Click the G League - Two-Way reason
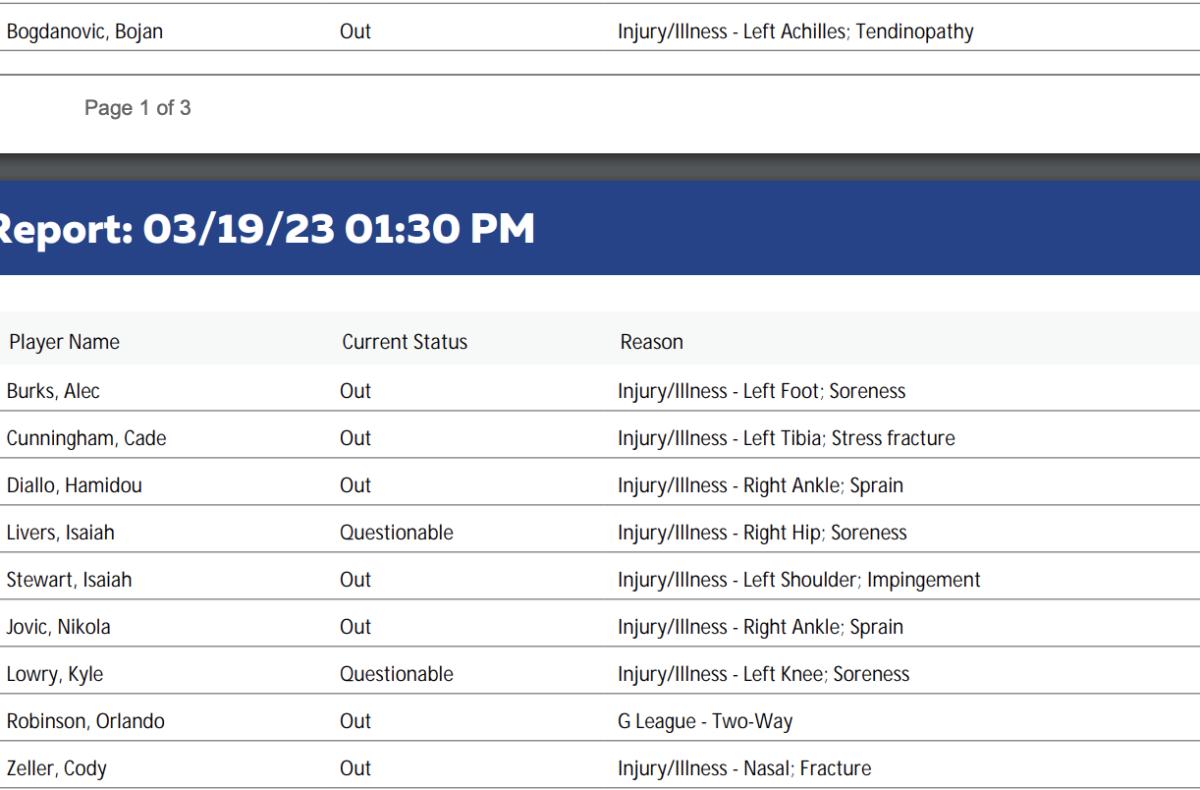 click(x=705, y=721)
